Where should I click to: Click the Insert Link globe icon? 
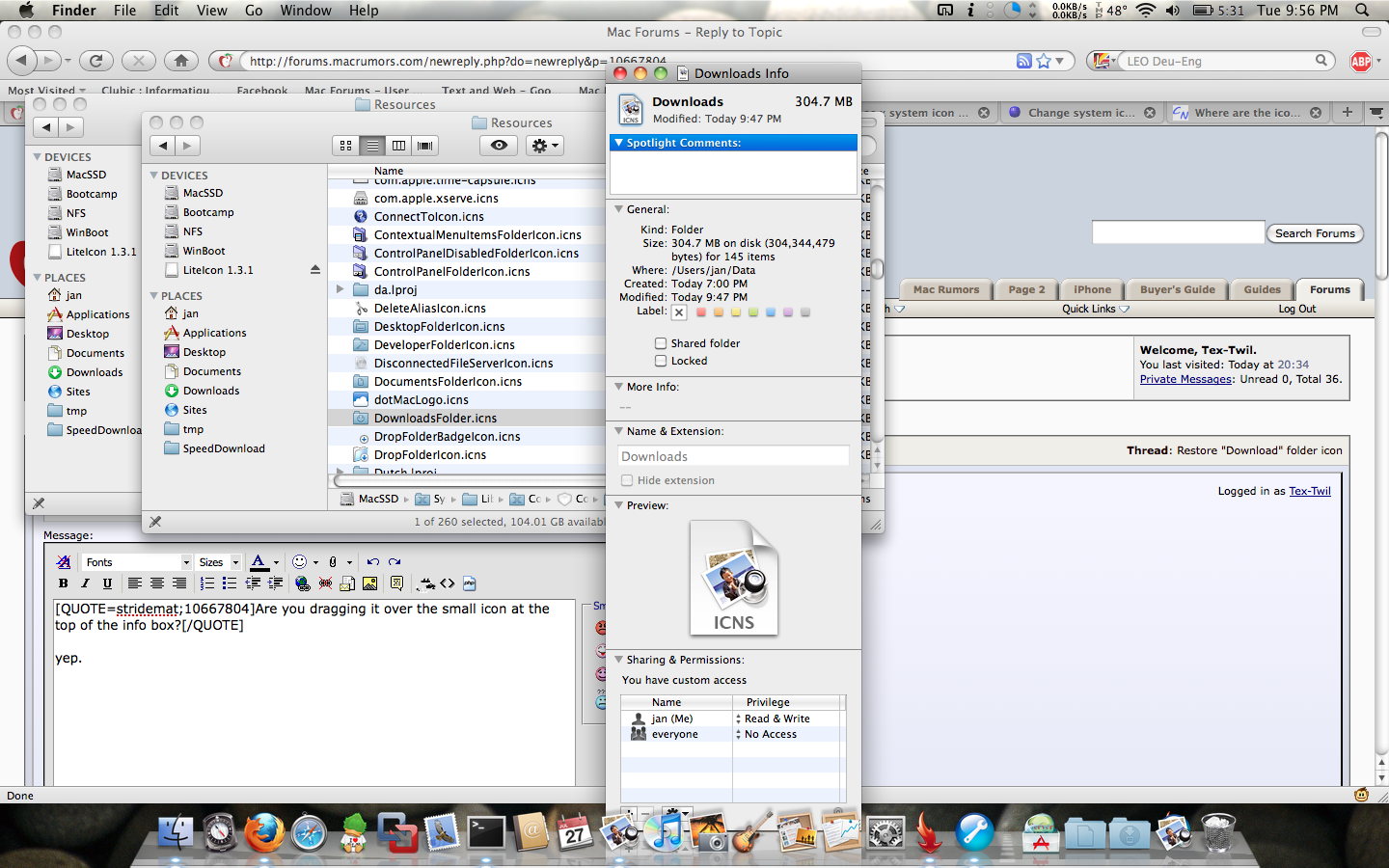click(x=303, y=583)
